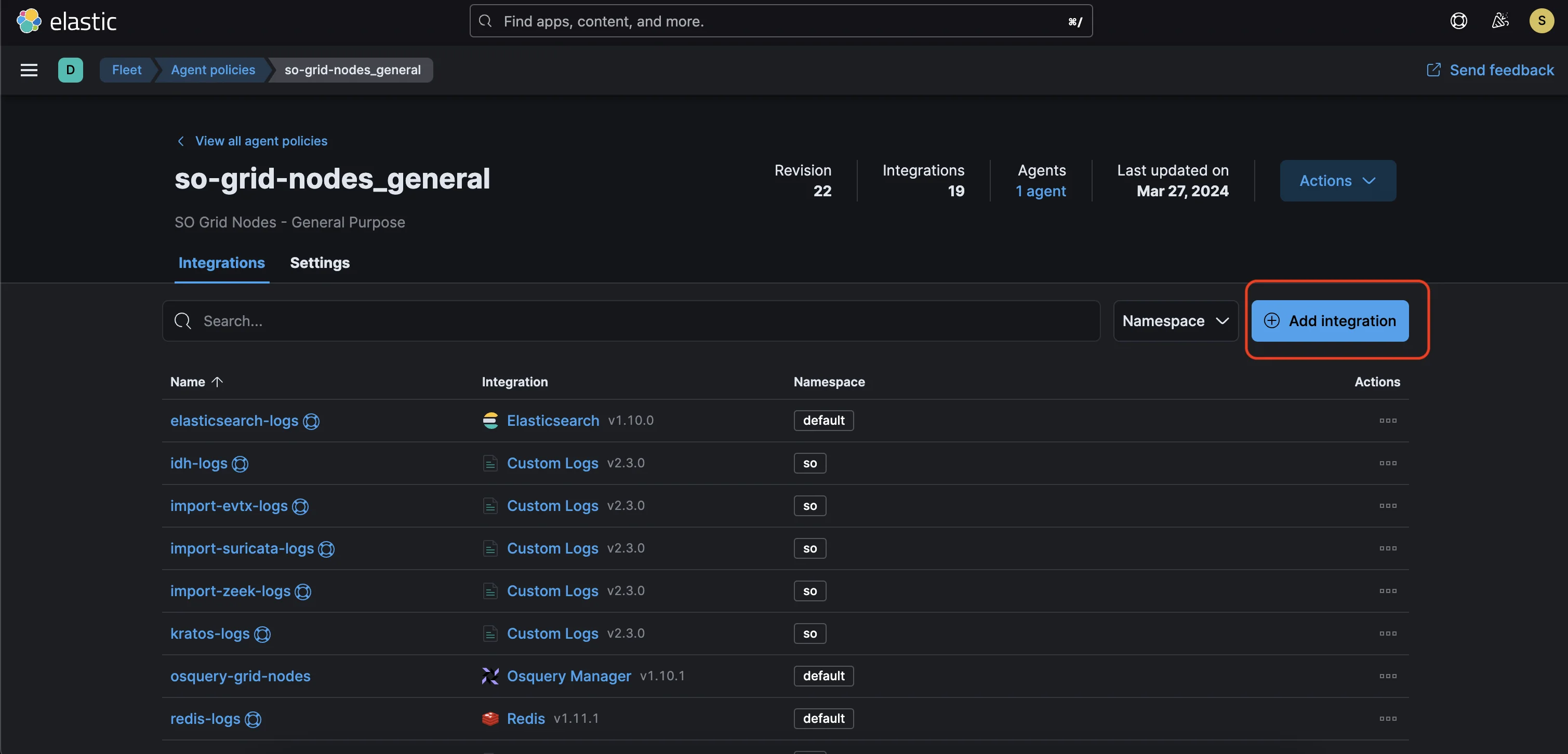
Task: Click the Redis integration logo icon
Action: [x=490, y=719]
